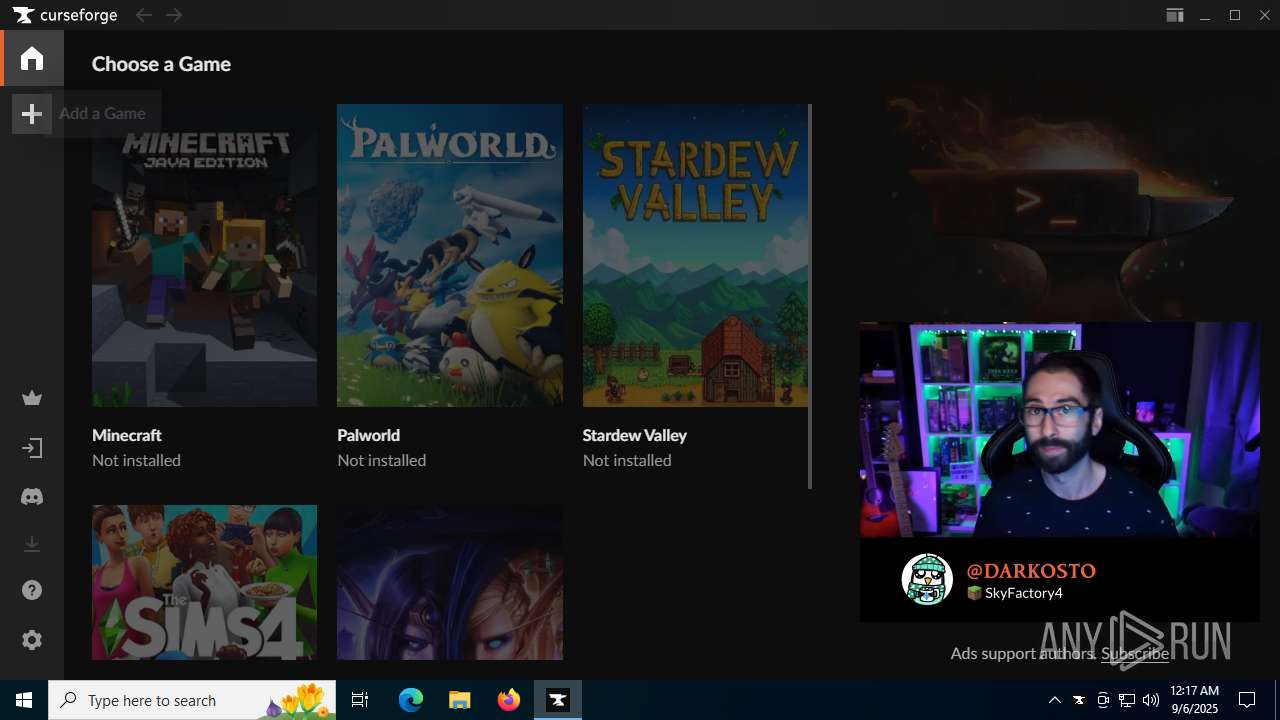The image size is (1280, 720).
Task: Click Not installed under Stardew Valley
Action: [627, 460]
